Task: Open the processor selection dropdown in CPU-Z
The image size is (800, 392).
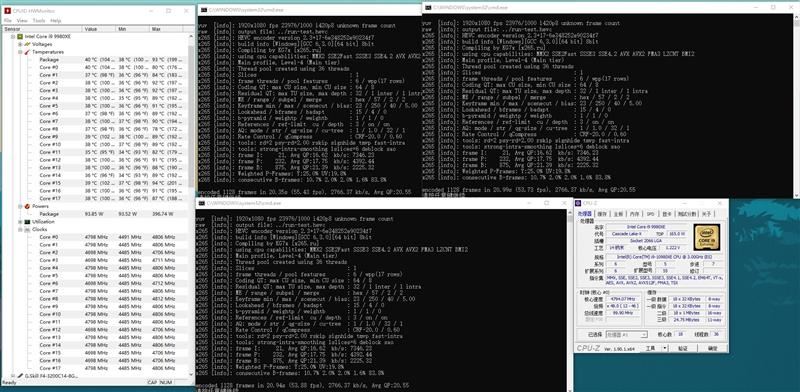Action: coord(627,334)
